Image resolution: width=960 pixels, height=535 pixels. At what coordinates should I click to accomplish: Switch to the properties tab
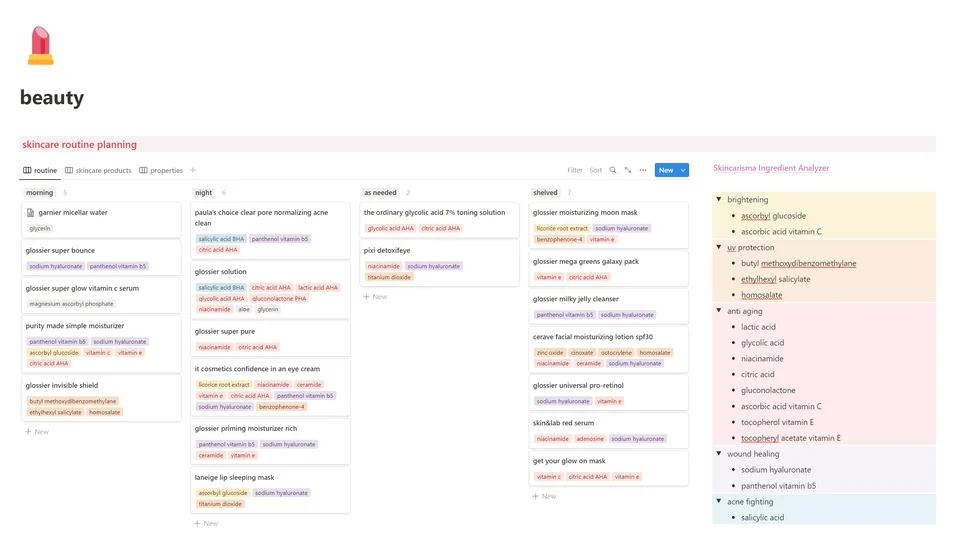[x=161, y=170]
